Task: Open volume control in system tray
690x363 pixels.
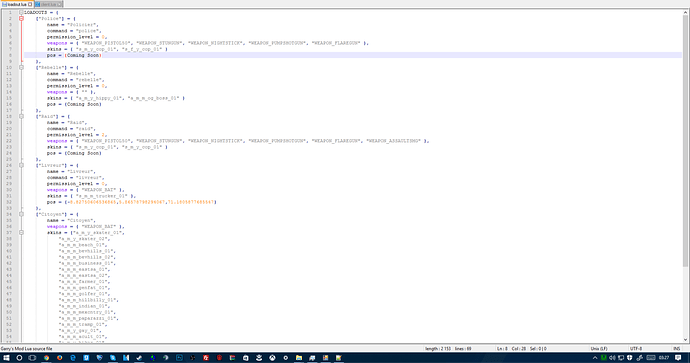Action: pos(612,358)
